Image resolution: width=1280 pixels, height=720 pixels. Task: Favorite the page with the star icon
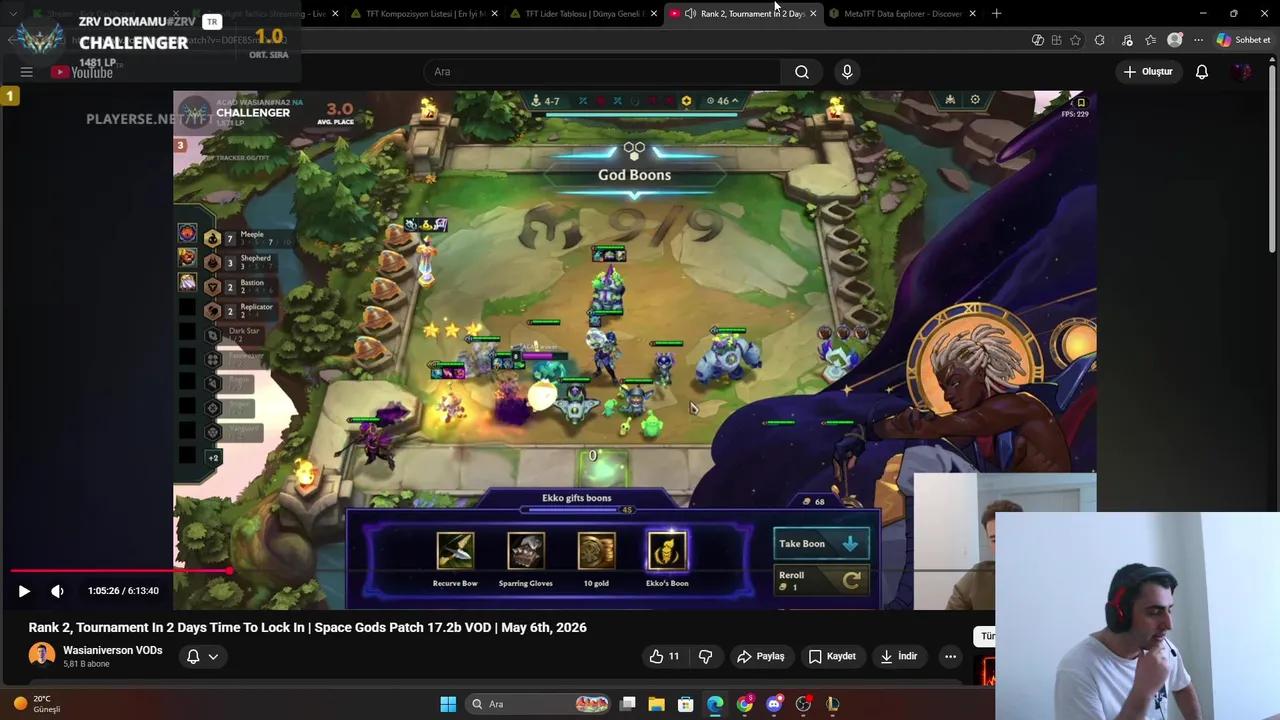(1075, 40)
